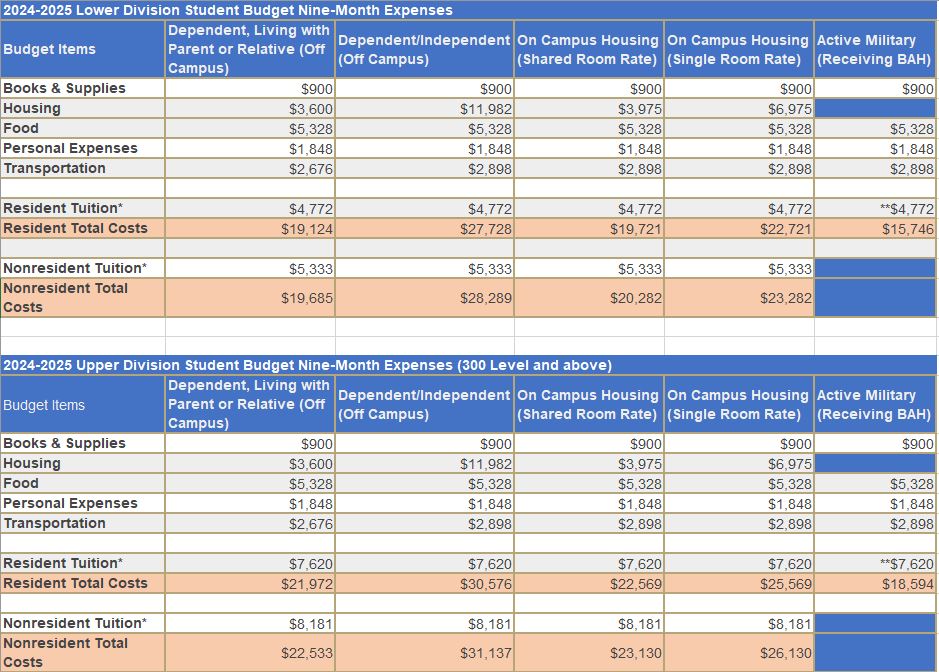Click the Lower Division **$4,772 tuition cell

click(x=906, y=208)
